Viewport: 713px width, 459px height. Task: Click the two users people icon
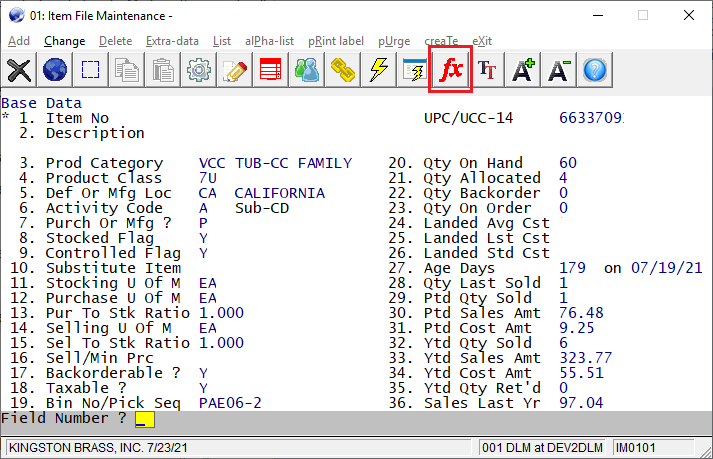[x=306, y=70]
